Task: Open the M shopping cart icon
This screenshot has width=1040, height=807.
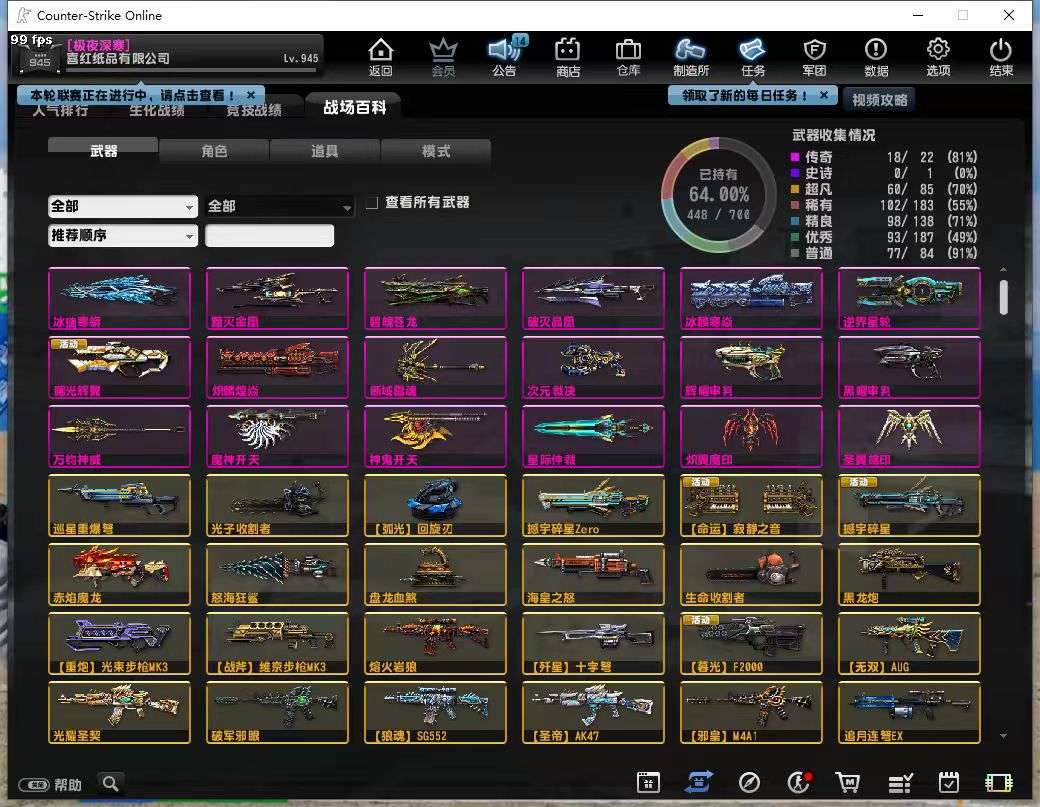Action: coord(848,782)
